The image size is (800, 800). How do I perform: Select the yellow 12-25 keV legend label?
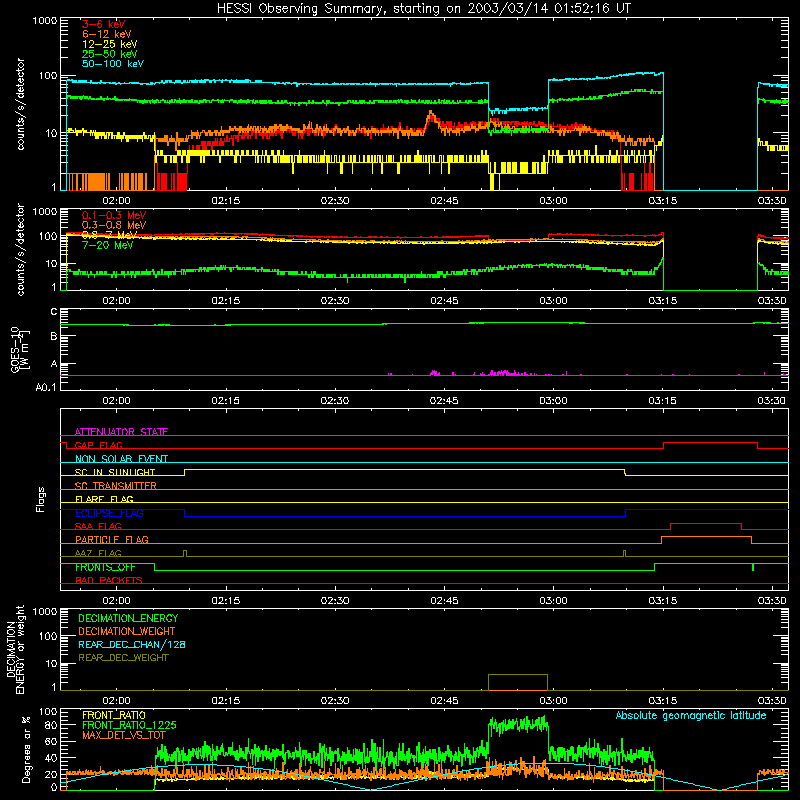pyautogui.click(x=110, y=44)
